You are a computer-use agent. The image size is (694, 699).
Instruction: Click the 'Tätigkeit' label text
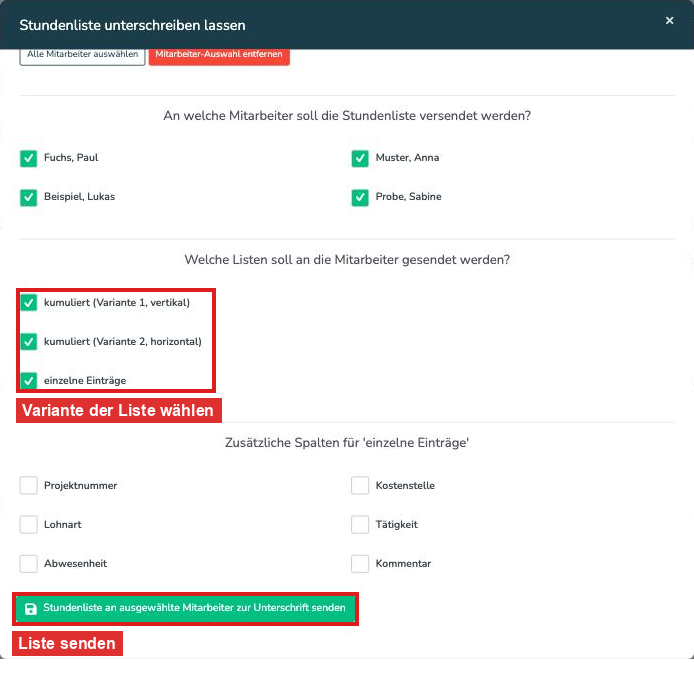point(396,525)
